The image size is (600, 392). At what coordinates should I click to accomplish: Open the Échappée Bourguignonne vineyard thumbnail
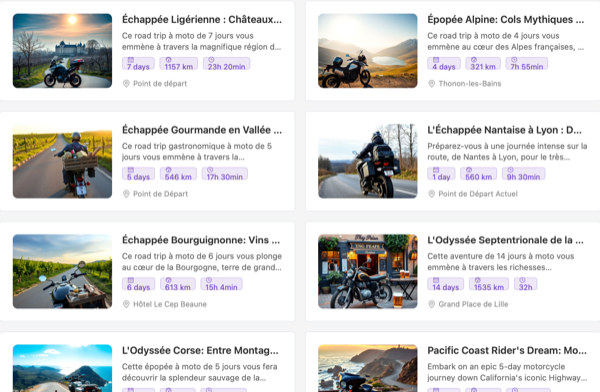[62, 271]
